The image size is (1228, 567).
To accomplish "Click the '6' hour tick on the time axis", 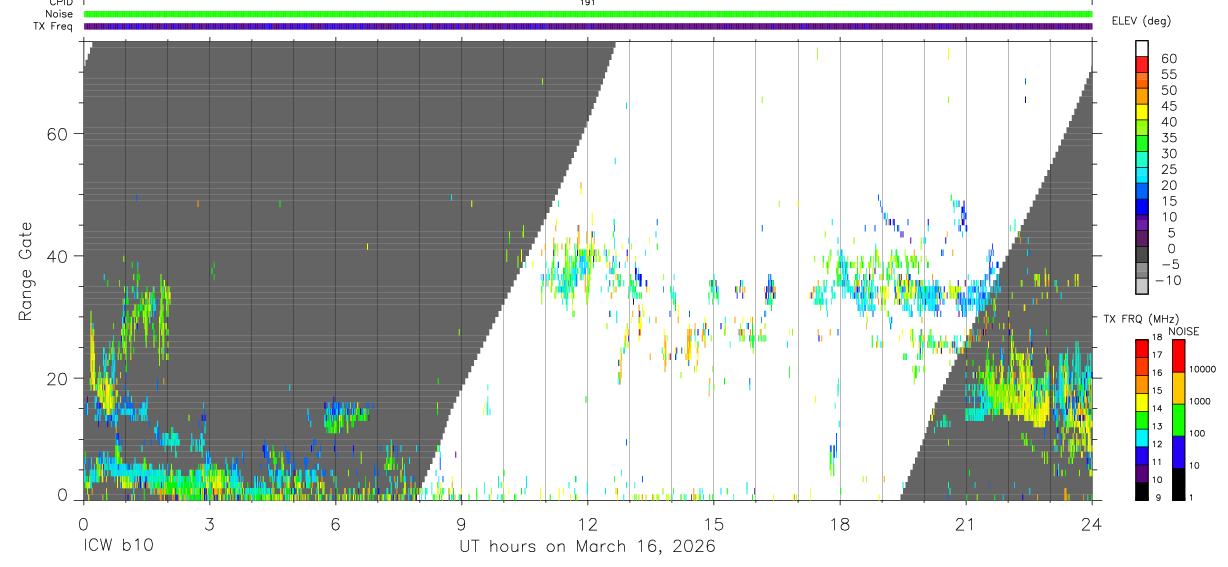I will pos(335,523).
